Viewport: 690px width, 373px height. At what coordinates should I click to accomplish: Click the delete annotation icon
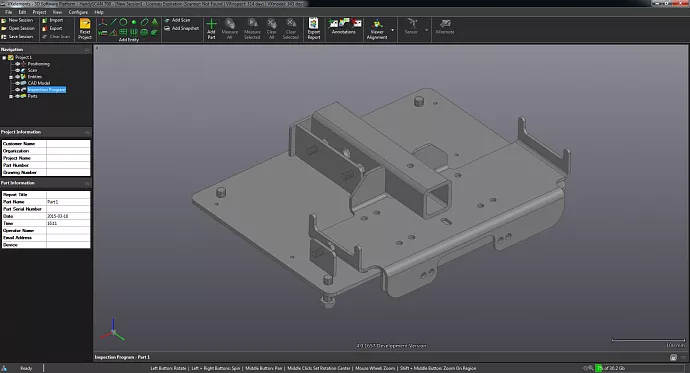click(x=356, y=23)
